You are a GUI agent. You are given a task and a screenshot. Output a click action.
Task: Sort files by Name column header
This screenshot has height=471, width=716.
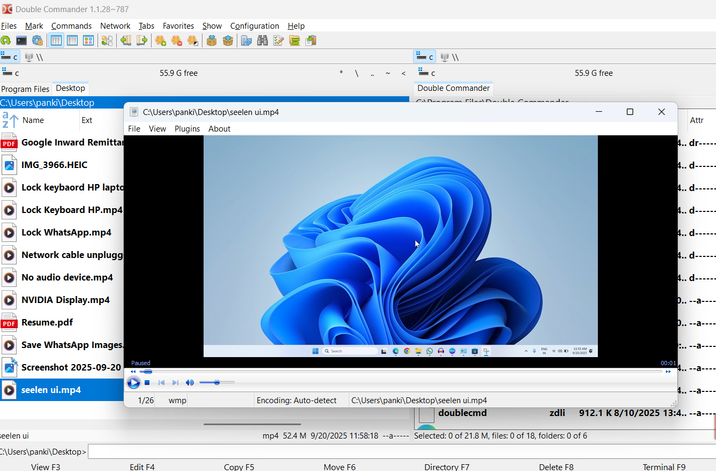pyautogui.click(x=33, y=120)
